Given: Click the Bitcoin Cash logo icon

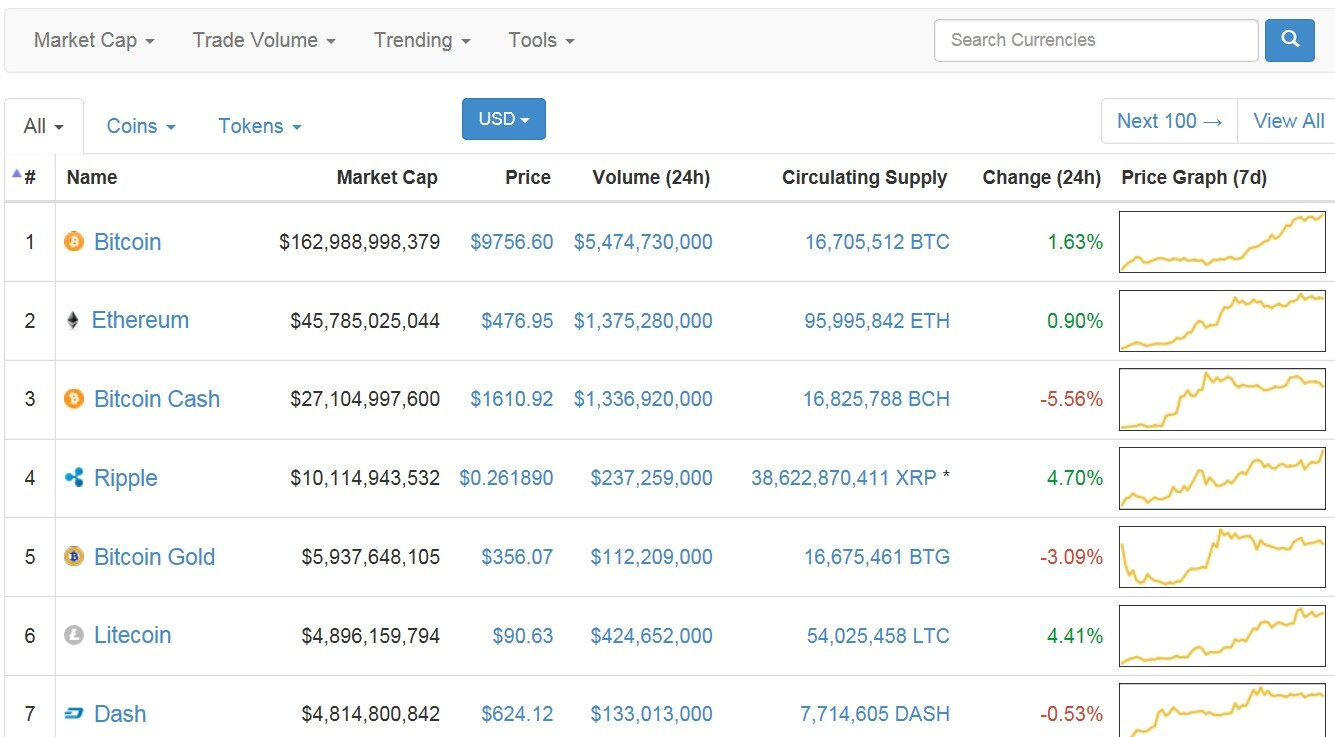Looking at the screenshot, I should pos(74,399).
